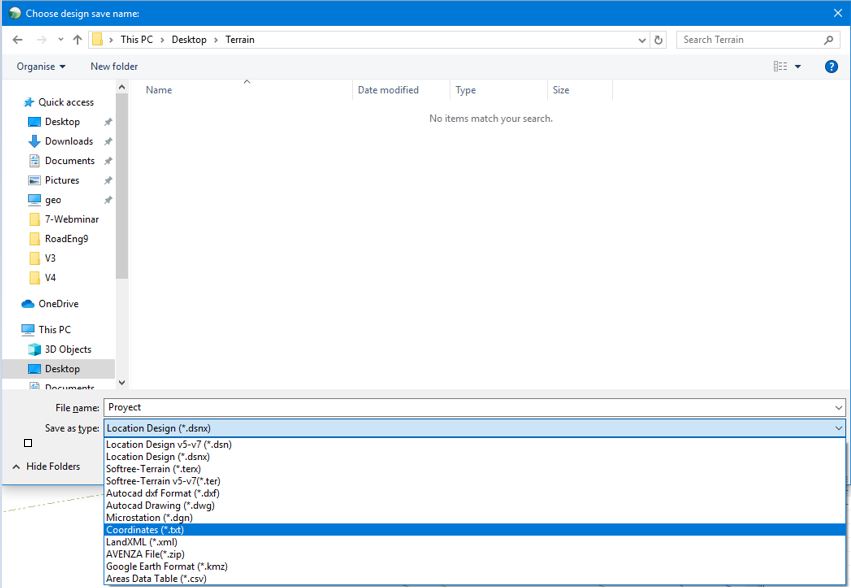Open the help question mark icon
This screenshot has height=588, width=851.
click(831, 66)
